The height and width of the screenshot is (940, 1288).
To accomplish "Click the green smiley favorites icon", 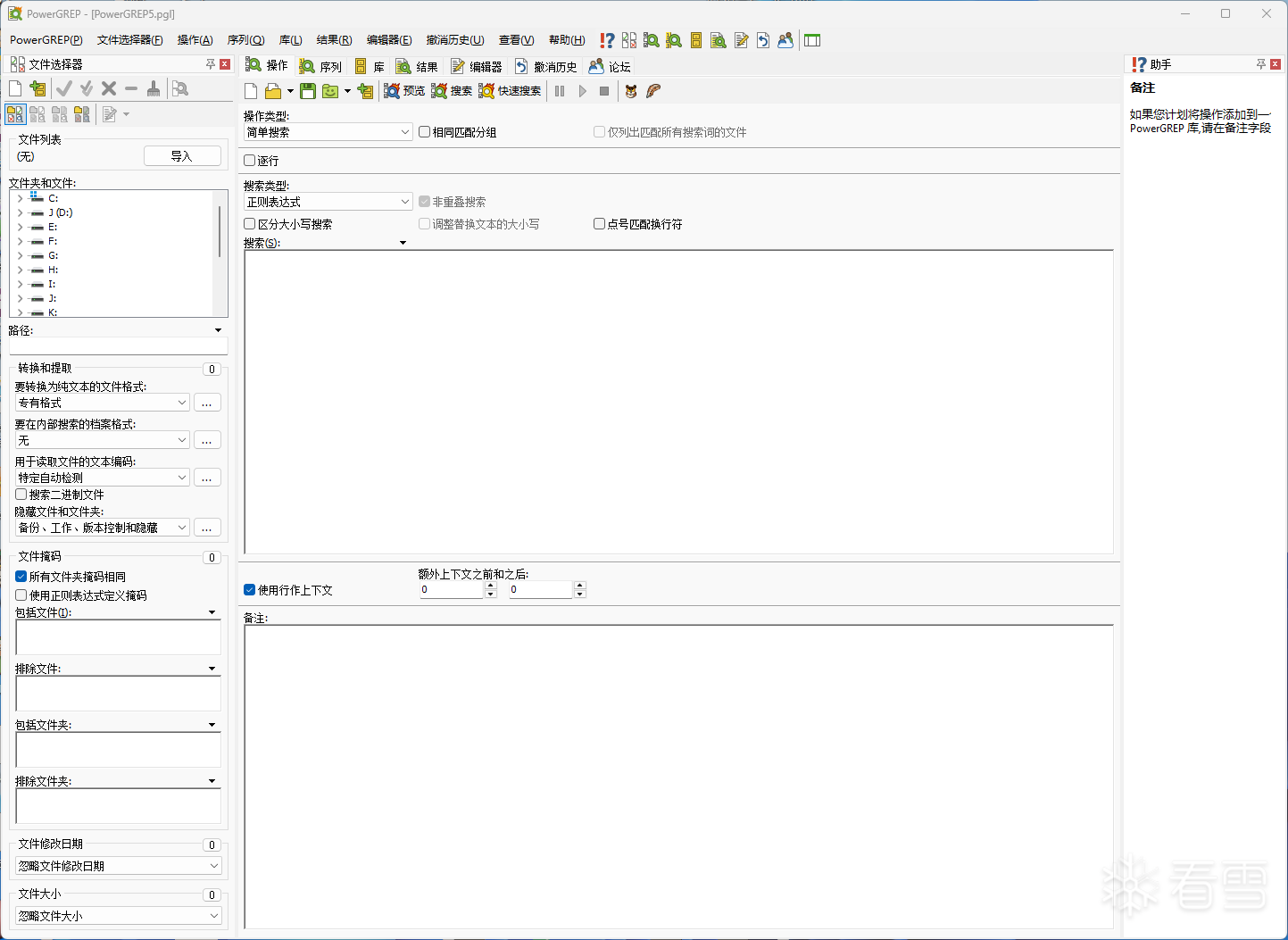I will [330, 91].
